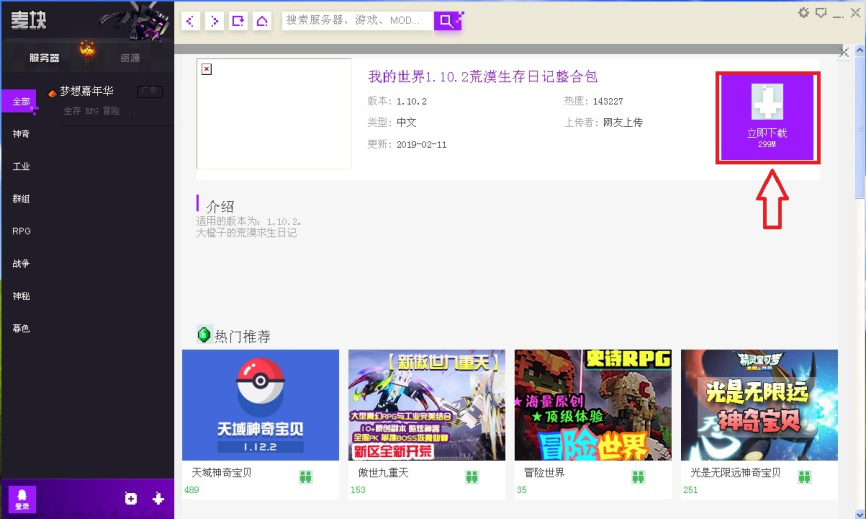Select the RPG category
This screenshot has width=866, height=519.
22,231
